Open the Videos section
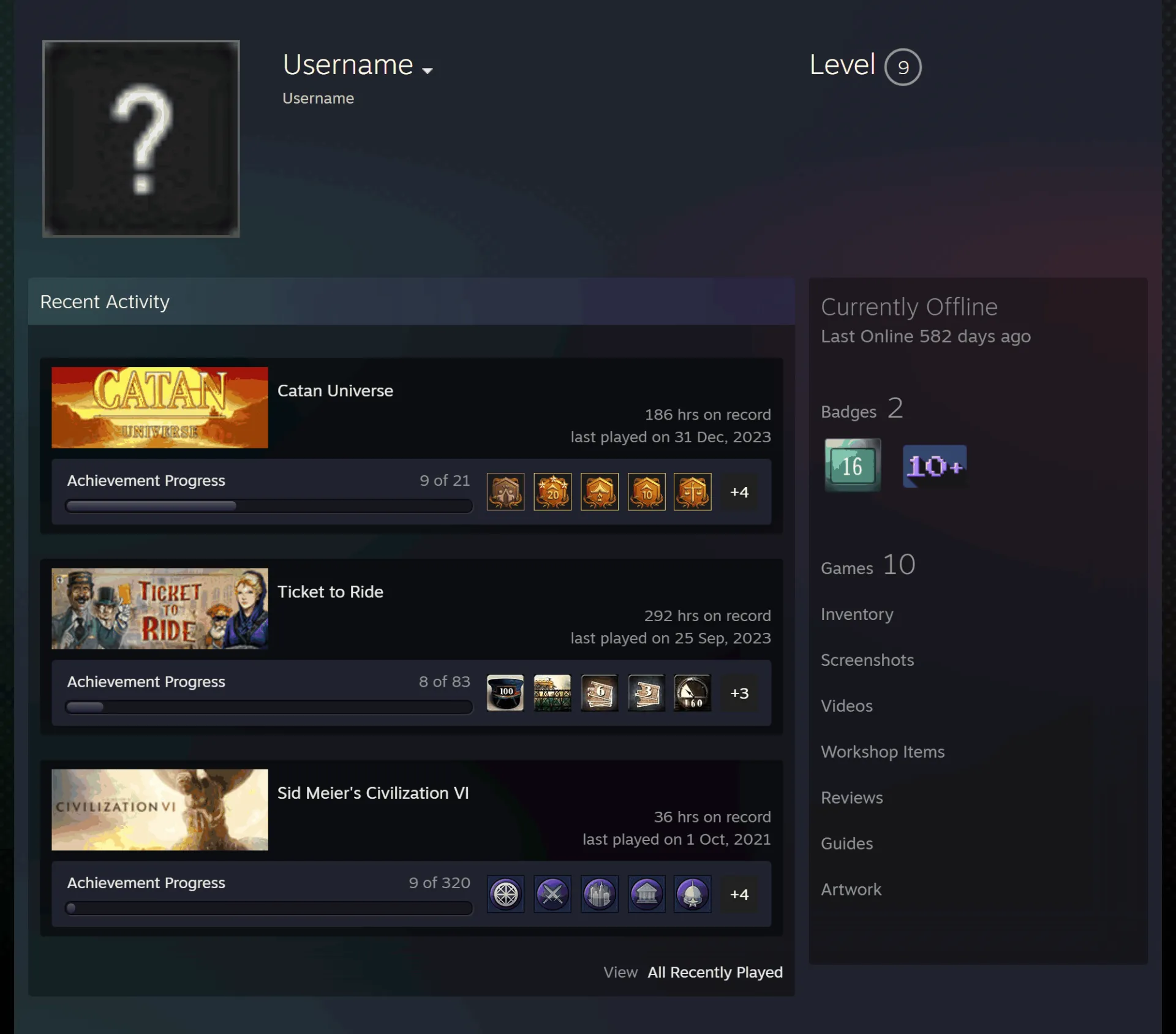The width and height of the screenshot is (1176, 1034). click(x=846, y=706)
